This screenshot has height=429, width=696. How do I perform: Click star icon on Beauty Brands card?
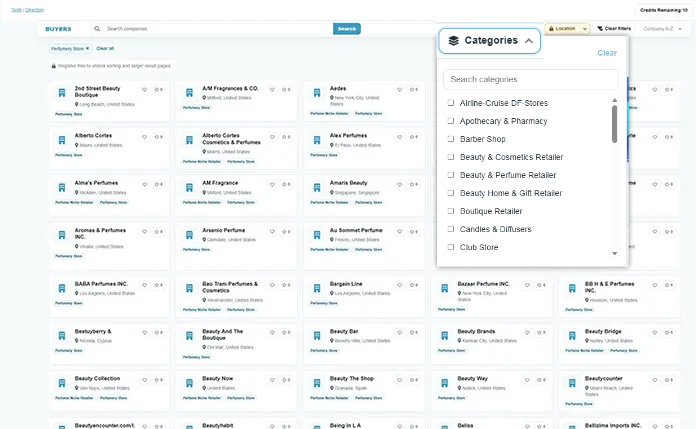[x=542, y=332]
